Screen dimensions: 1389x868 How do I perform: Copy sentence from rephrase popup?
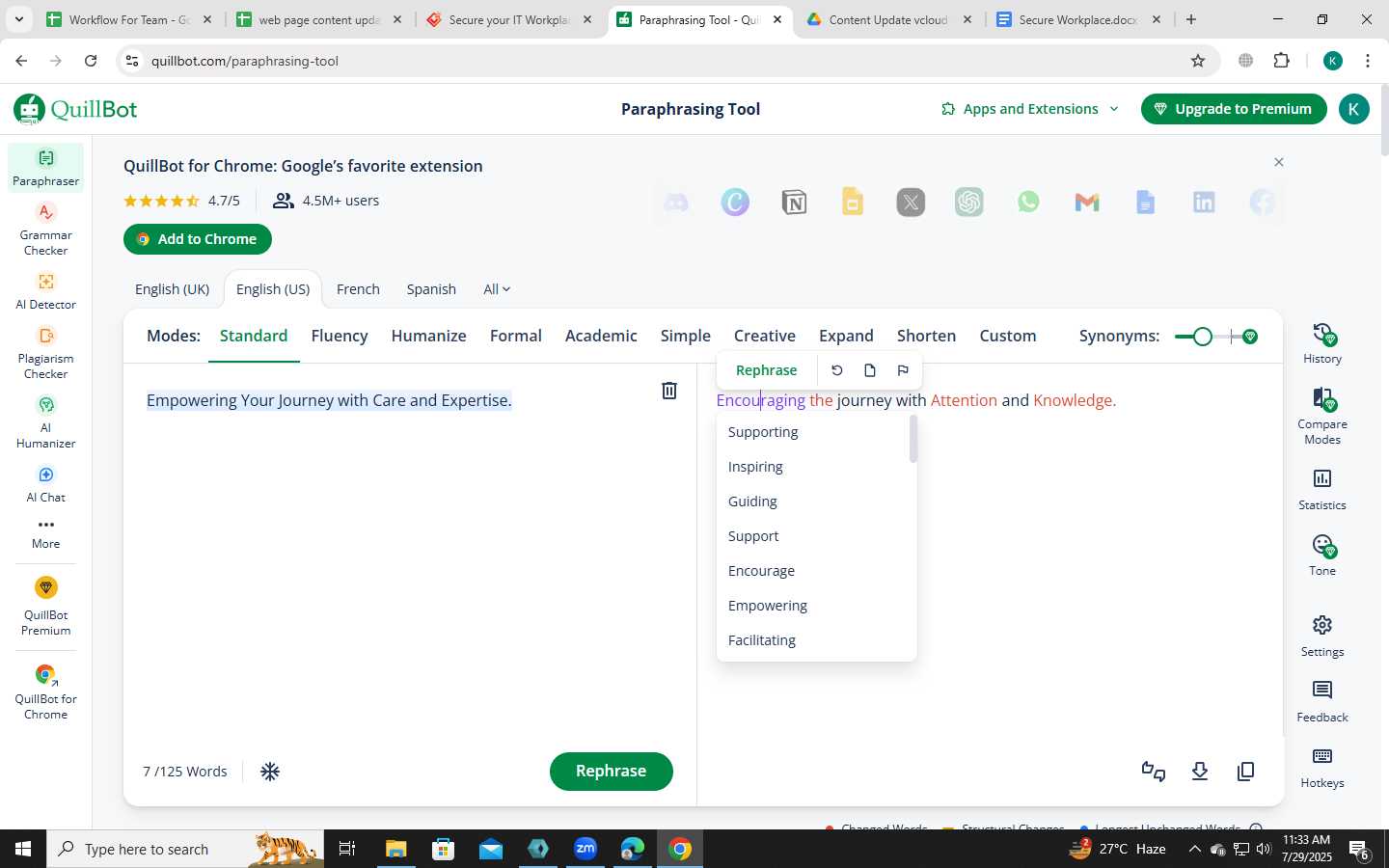coord(870,370)
